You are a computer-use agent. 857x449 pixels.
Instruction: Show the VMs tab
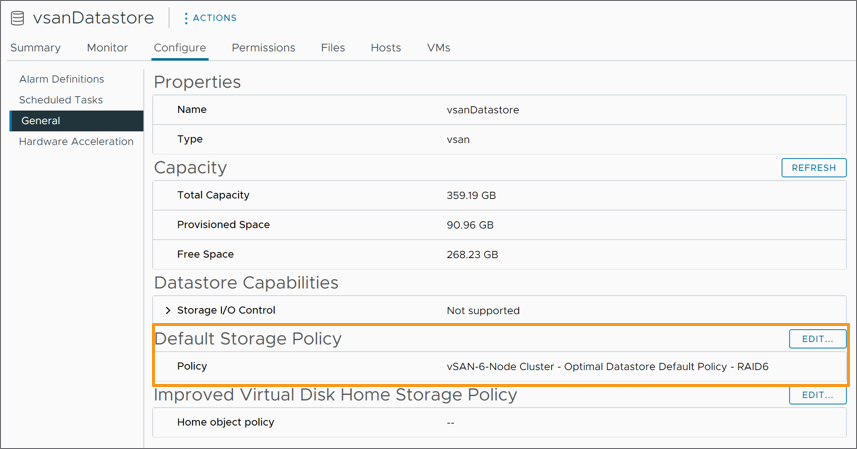tap(438, 48)
